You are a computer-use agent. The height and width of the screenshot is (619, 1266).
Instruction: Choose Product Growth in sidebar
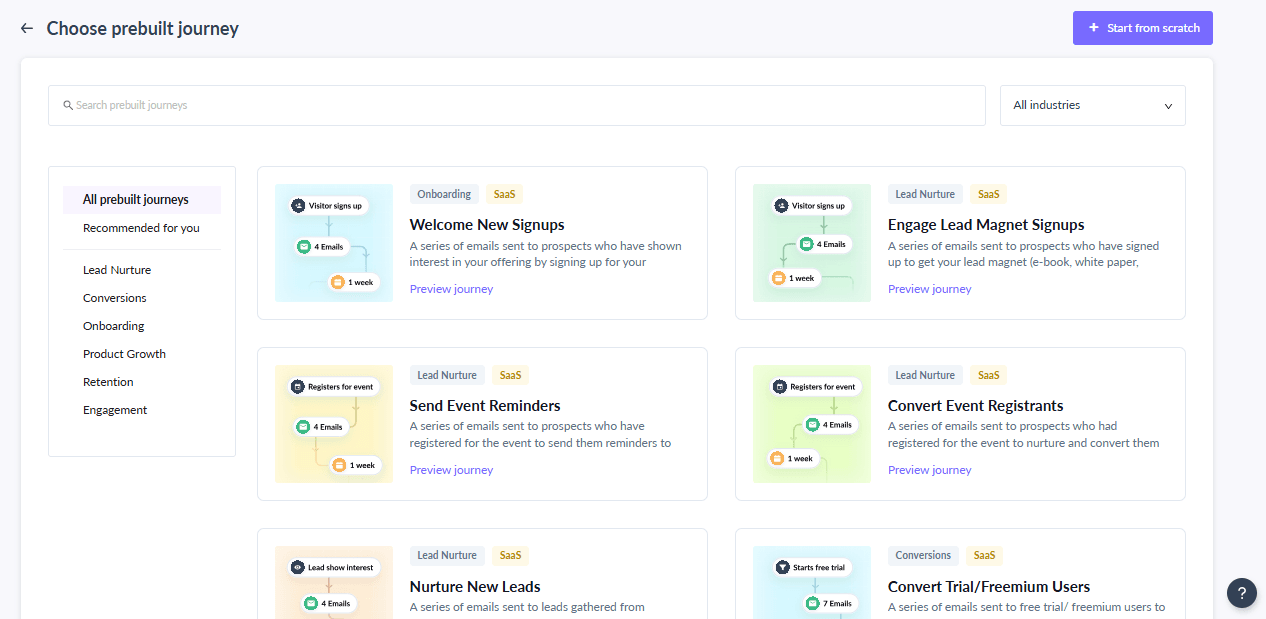click(x=124, y=354)
